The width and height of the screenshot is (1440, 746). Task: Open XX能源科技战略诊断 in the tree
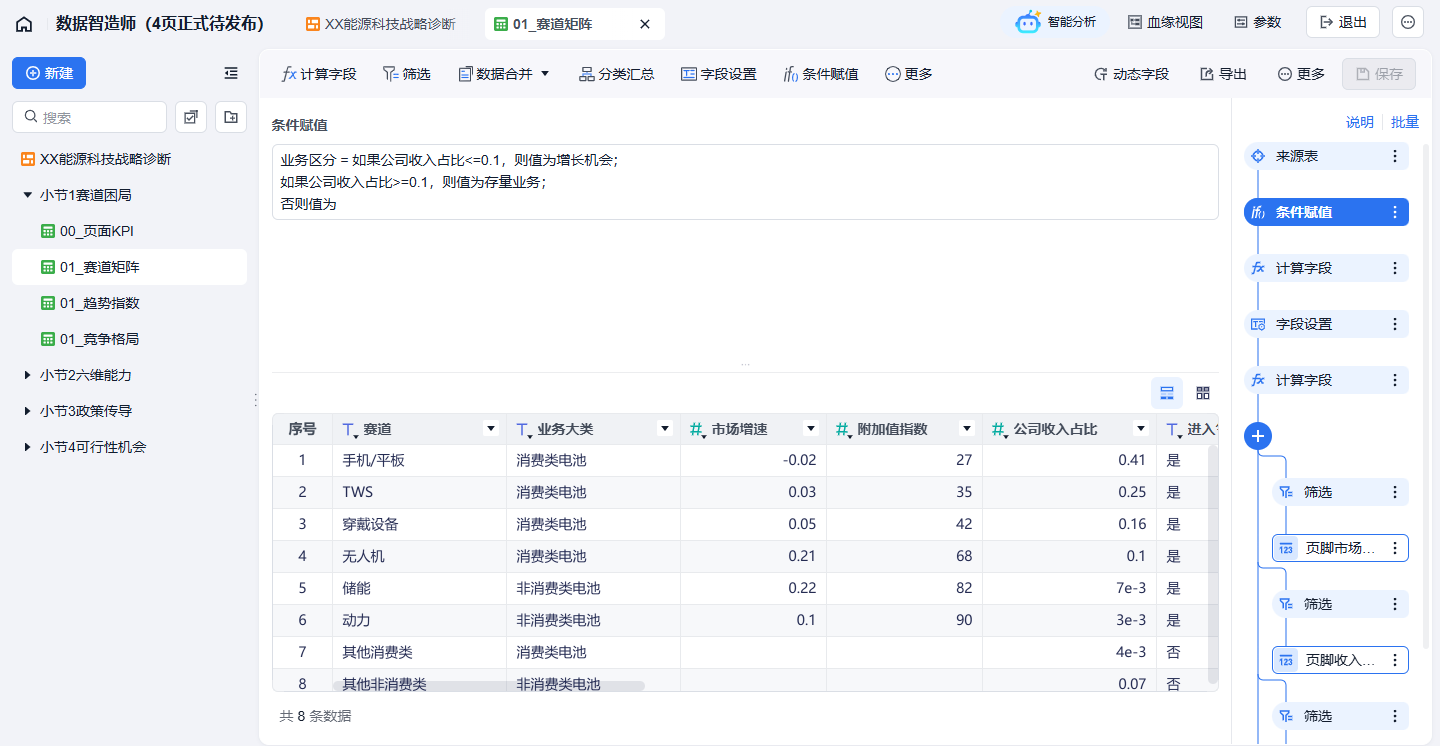click(96, 159)
